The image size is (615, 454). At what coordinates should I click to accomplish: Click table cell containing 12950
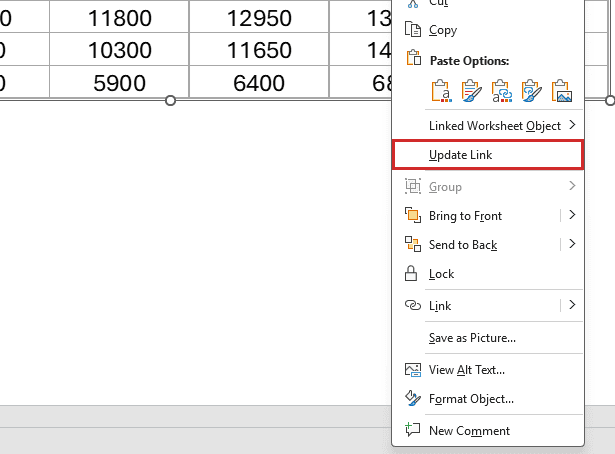tap(259, 18)
